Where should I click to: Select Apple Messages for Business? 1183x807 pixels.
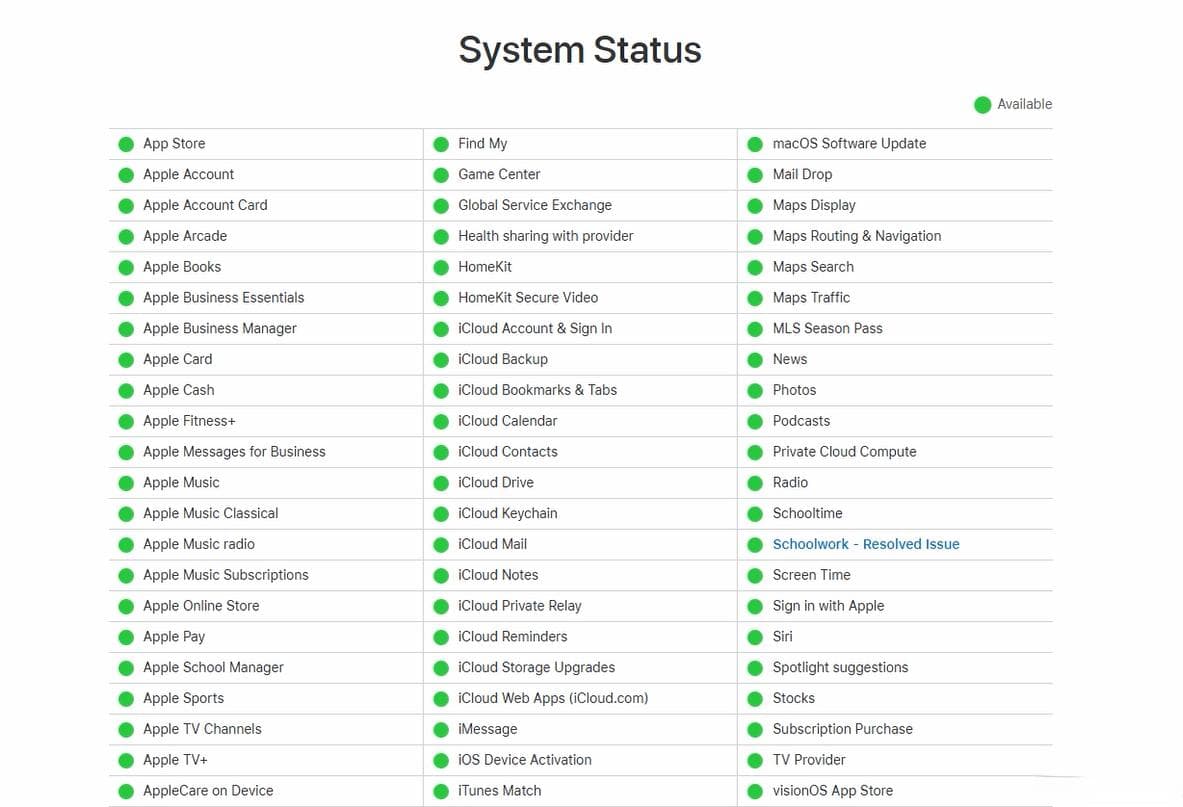(235, 452)
